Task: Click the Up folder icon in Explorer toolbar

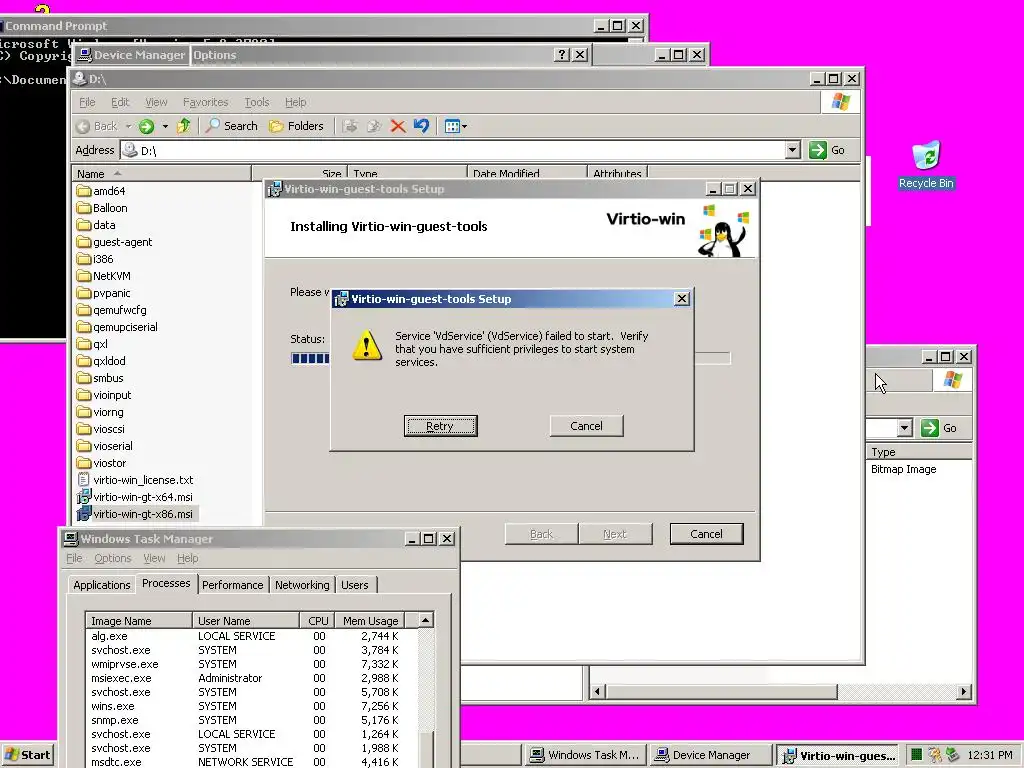Action: coord(184,125)
